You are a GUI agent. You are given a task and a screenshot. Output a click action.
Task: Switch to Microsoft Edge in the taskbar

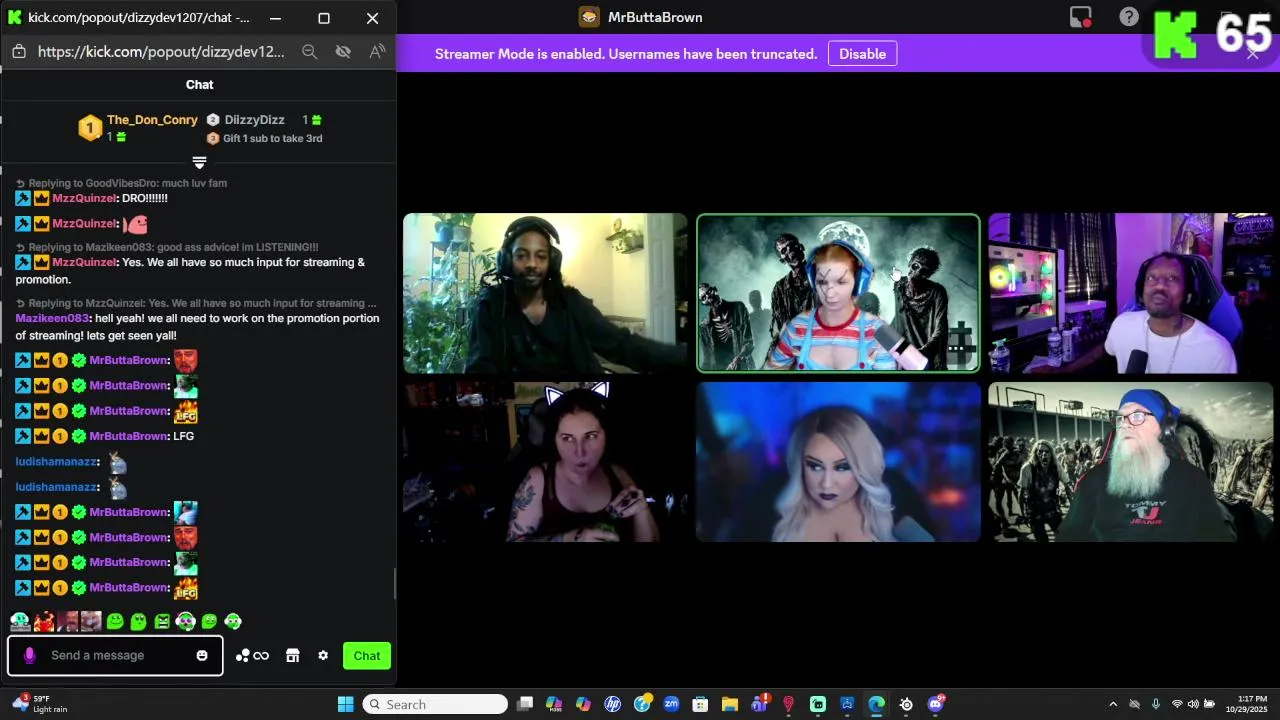pyautogui.click(x=876, y=704)
